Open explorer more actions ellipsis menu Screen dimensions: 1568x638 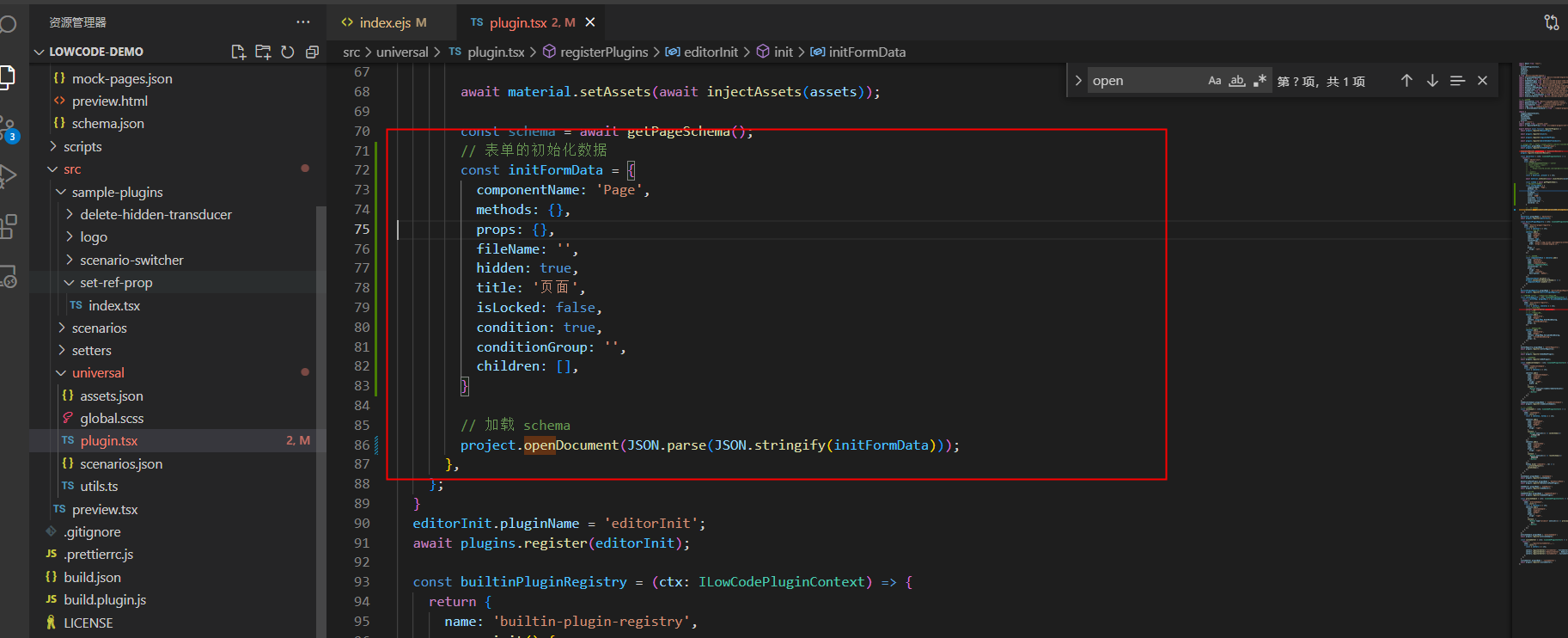tap(303, 21)
